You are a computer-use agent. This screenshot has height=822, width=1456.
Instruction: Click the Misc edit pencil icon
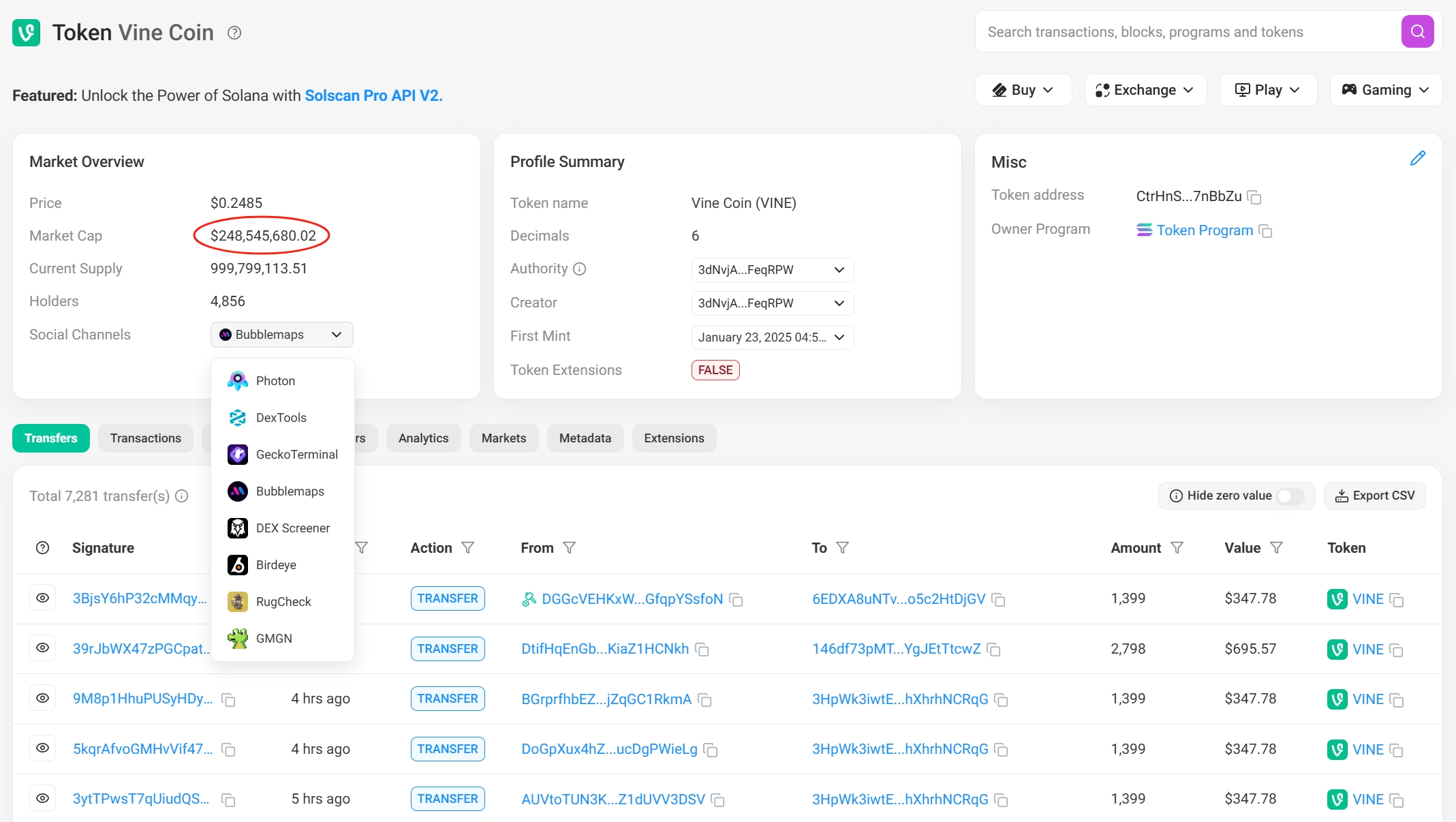pyautogui.click(x=1417, y=158)
